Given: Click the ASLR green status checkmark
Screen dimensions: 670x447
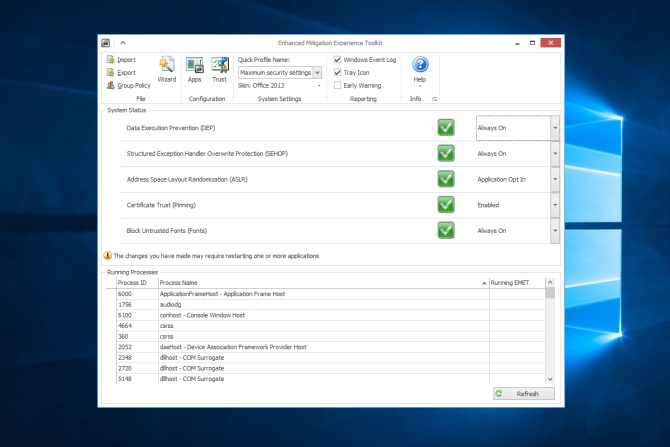Looking at the screenshot, I should [x=446, y=179].
